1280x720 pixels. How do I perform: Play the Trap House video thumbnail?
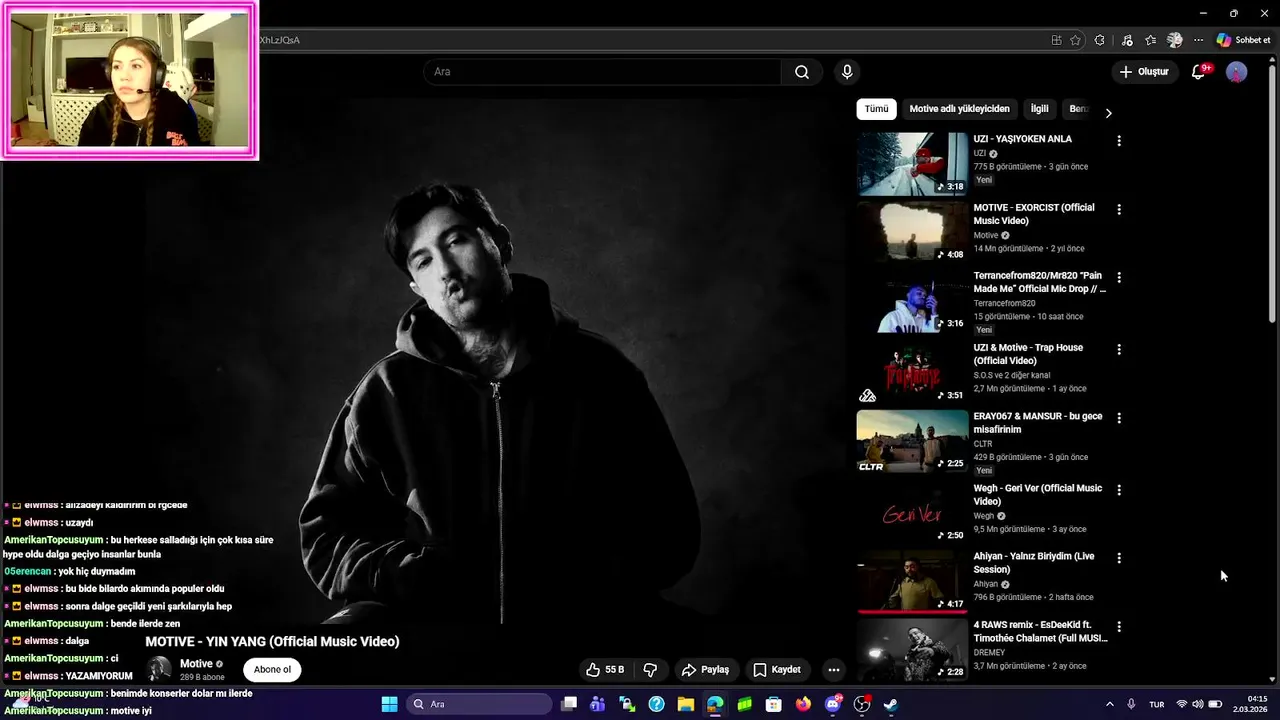[x=912, y=372]
